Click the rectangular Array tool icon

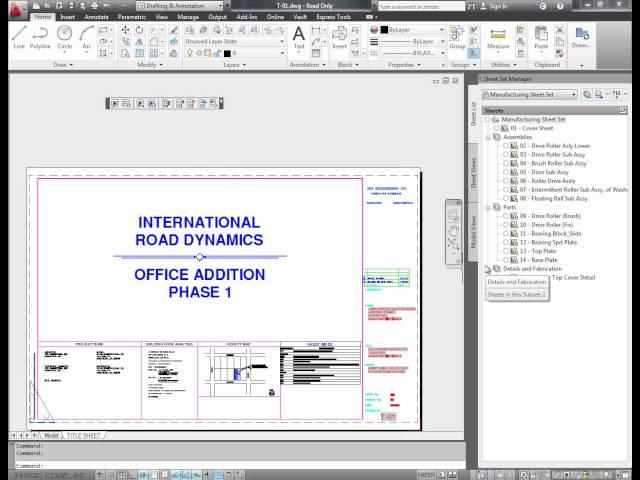[154, 53]
